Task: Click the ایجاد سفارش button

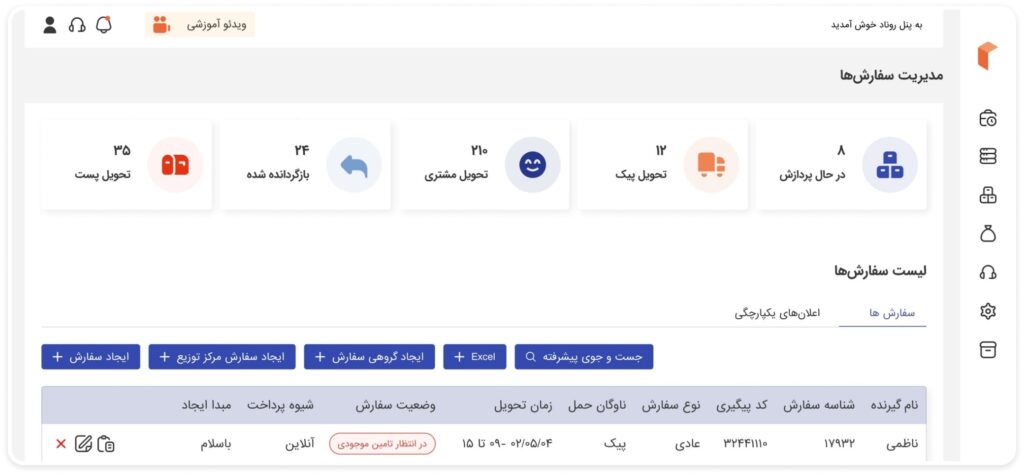Action: pos(90,356)
